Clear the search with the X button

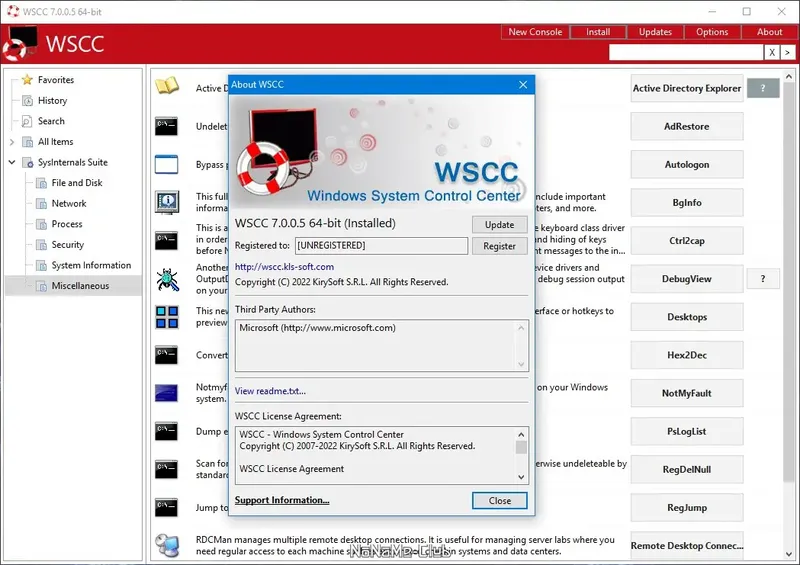pos(772,52)
